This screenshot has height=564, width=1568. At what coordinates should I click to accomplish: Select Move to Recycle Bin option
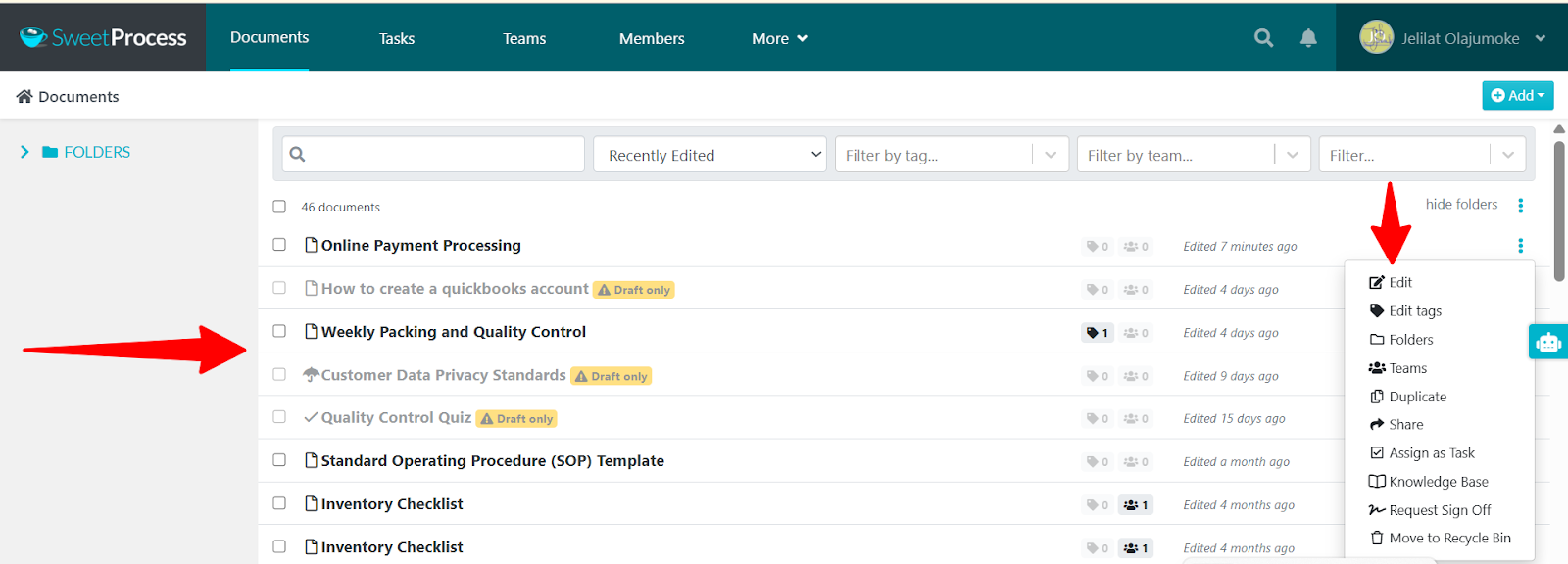[x=1449, y=538]
